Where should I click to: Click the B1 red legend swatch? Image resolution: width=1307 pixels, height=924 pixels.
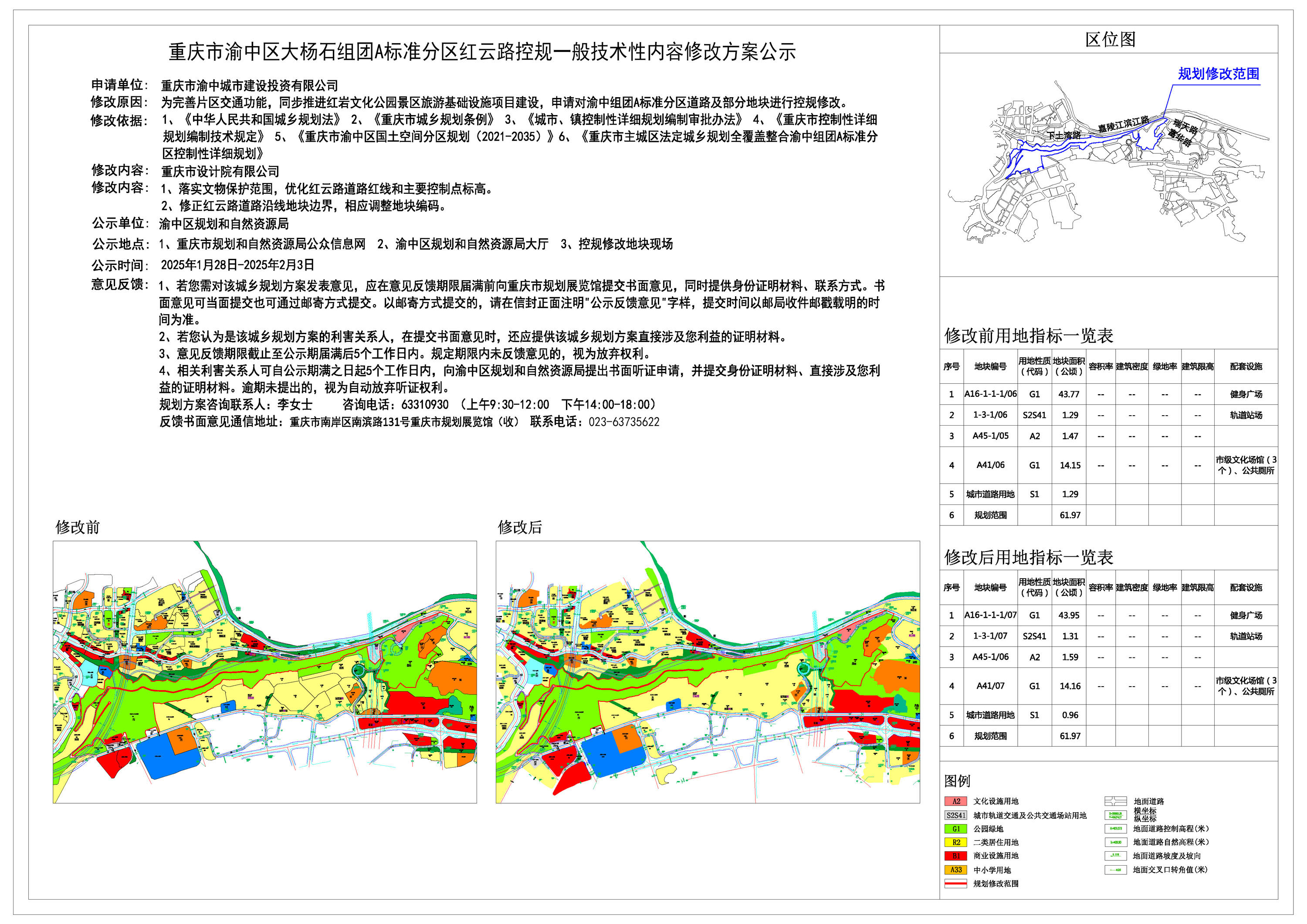(956, 856)
